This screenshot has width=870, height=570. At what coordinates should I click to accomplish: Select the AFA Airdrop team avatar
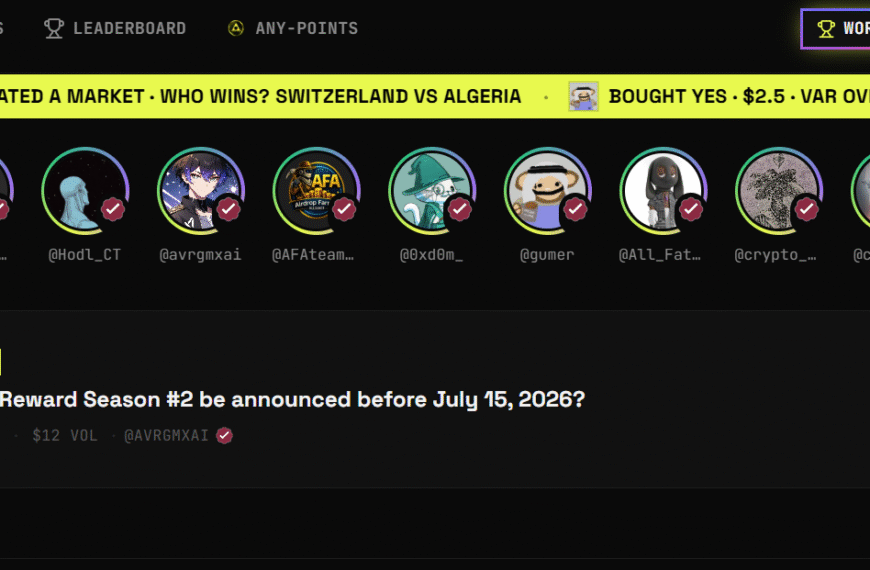pyautogui.click(x=316, y=191)
